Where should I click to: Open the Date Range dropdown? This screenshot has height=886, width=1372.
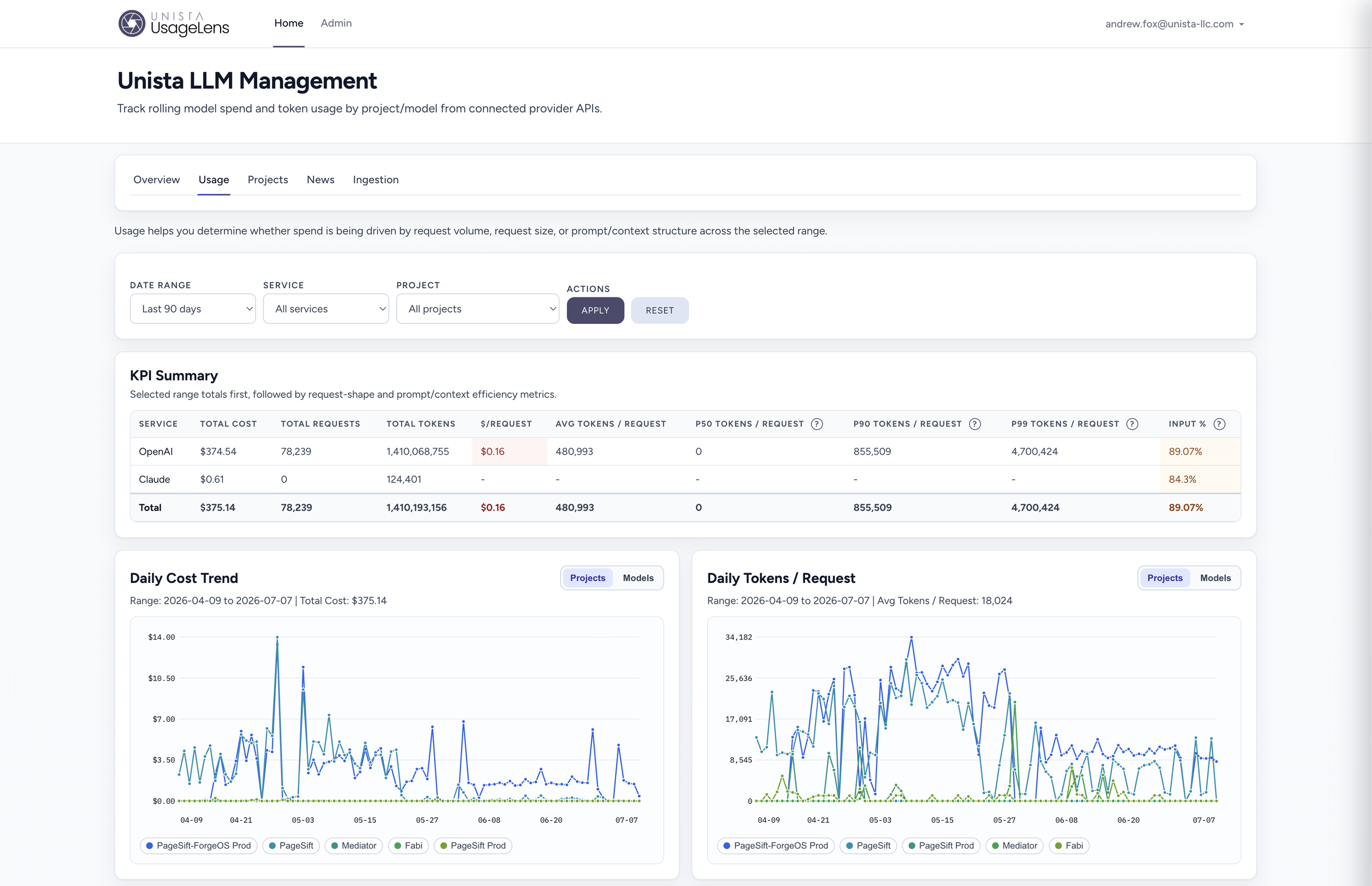(193, 309)
